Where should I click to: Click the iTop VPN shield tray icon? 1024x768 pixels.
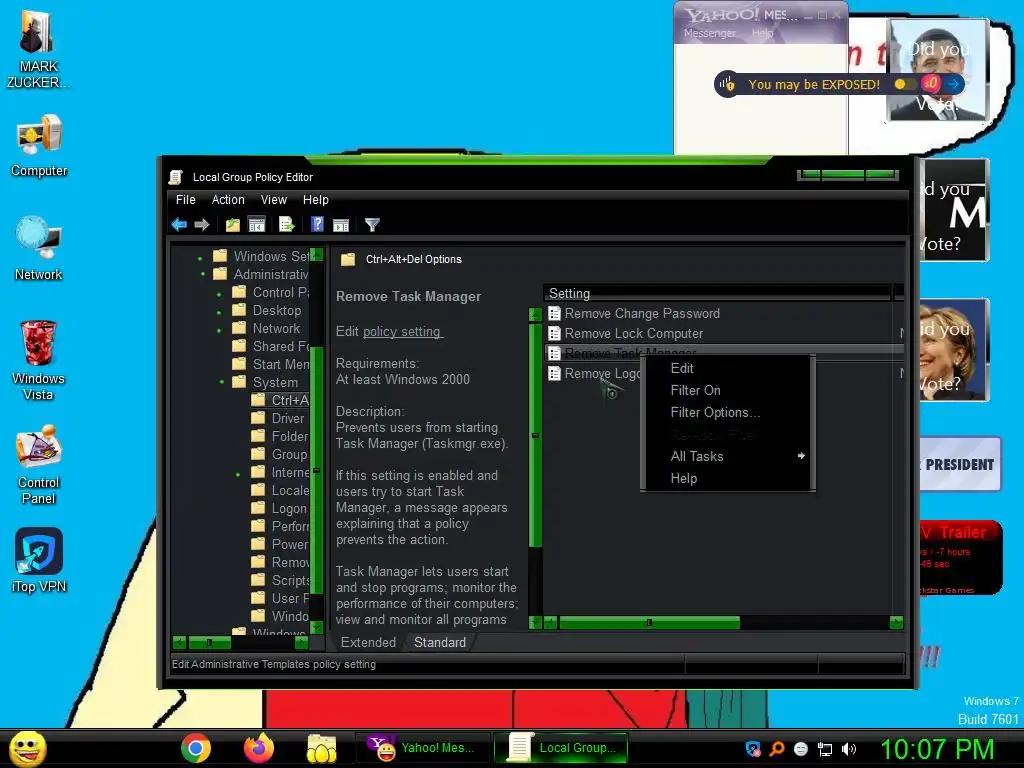click(x=753, y=749)
